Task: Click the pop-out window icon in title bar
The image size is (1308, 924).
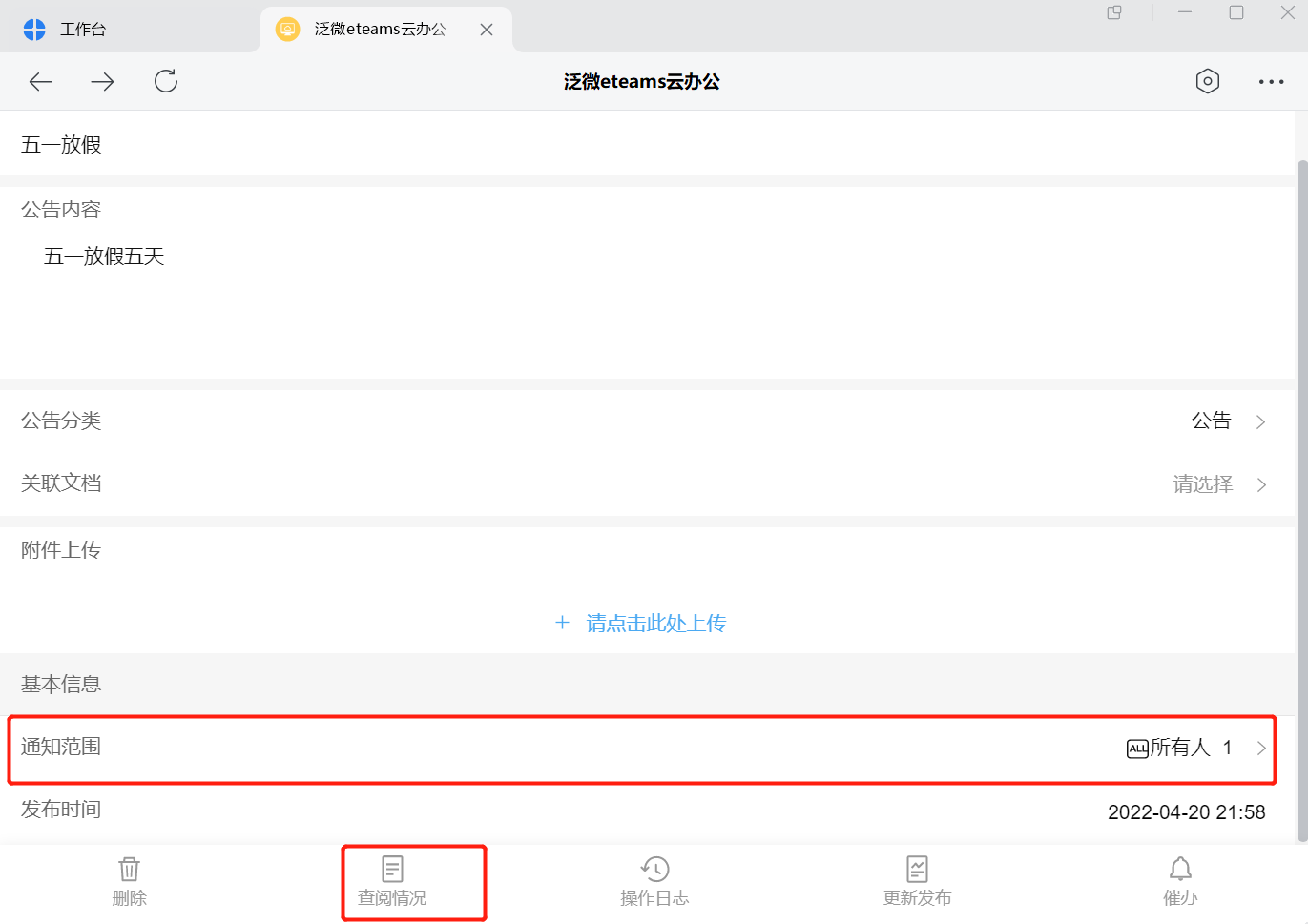Action: (x=1114, y=12)
